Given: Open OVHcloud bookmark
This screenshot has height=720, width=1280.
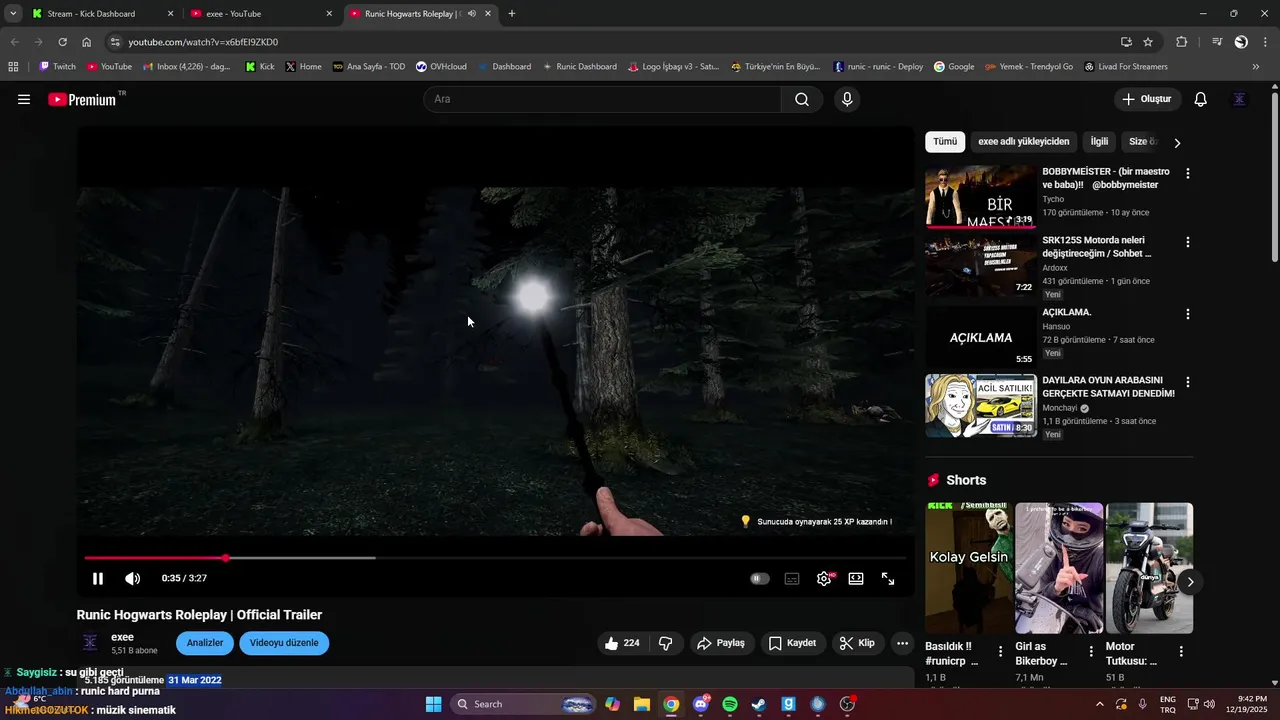Looking at the screenshot, I should coord(441,67).
